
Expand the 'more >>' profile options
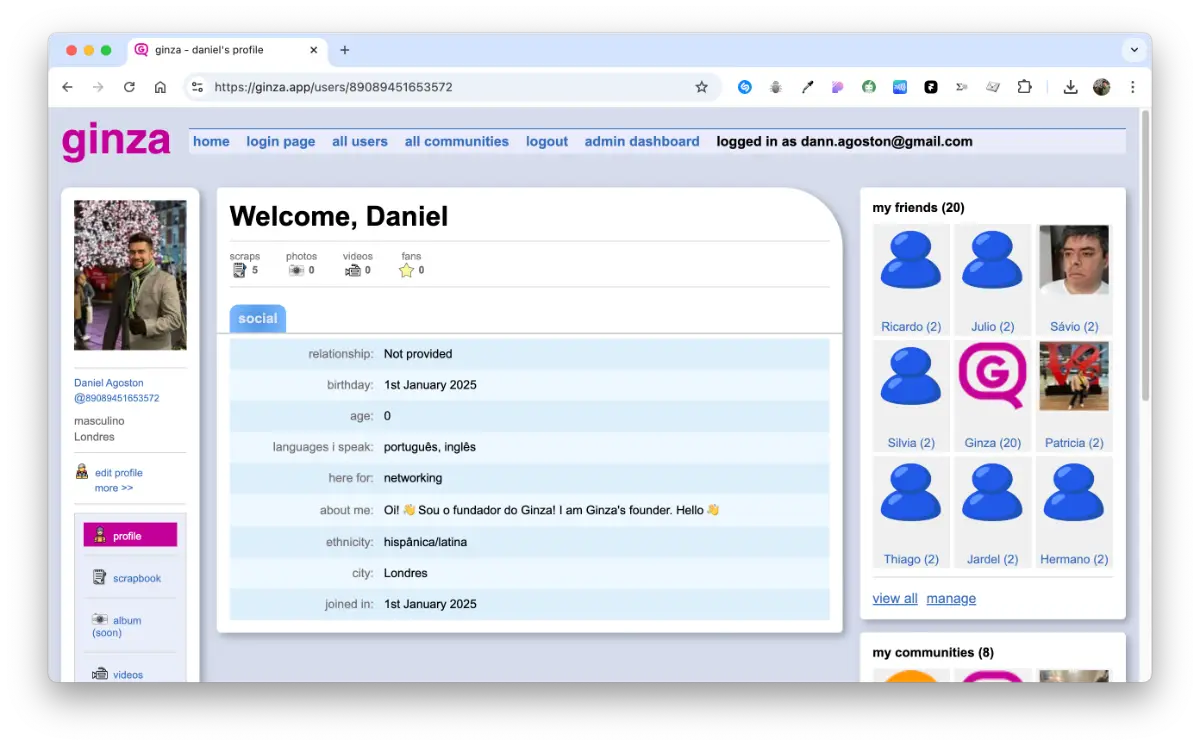114,488
